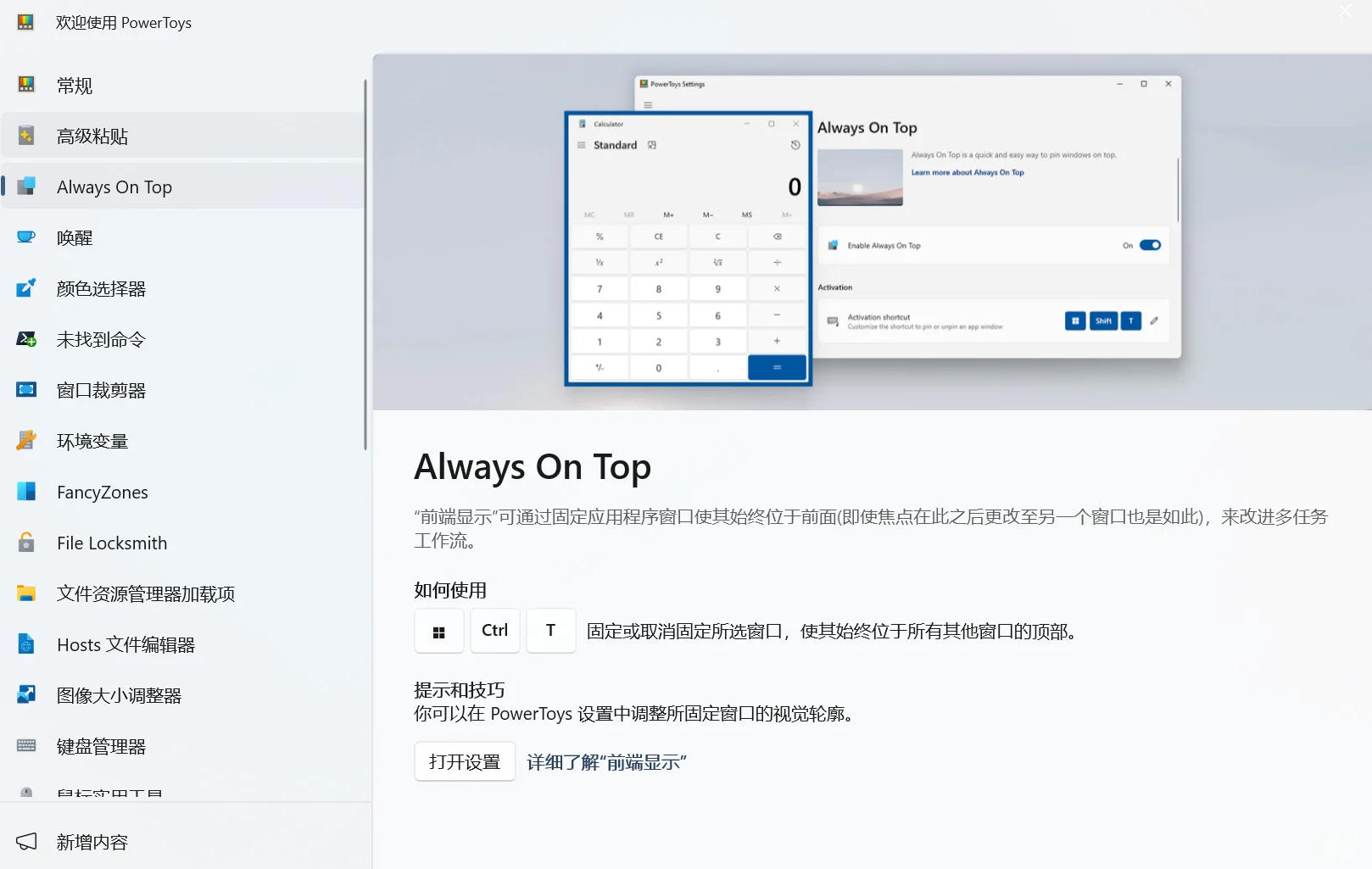This screenshot has width=1372, height=869.
Task: Select the 键盘管理器 keyboard icon
Action: tap(26, 746)
